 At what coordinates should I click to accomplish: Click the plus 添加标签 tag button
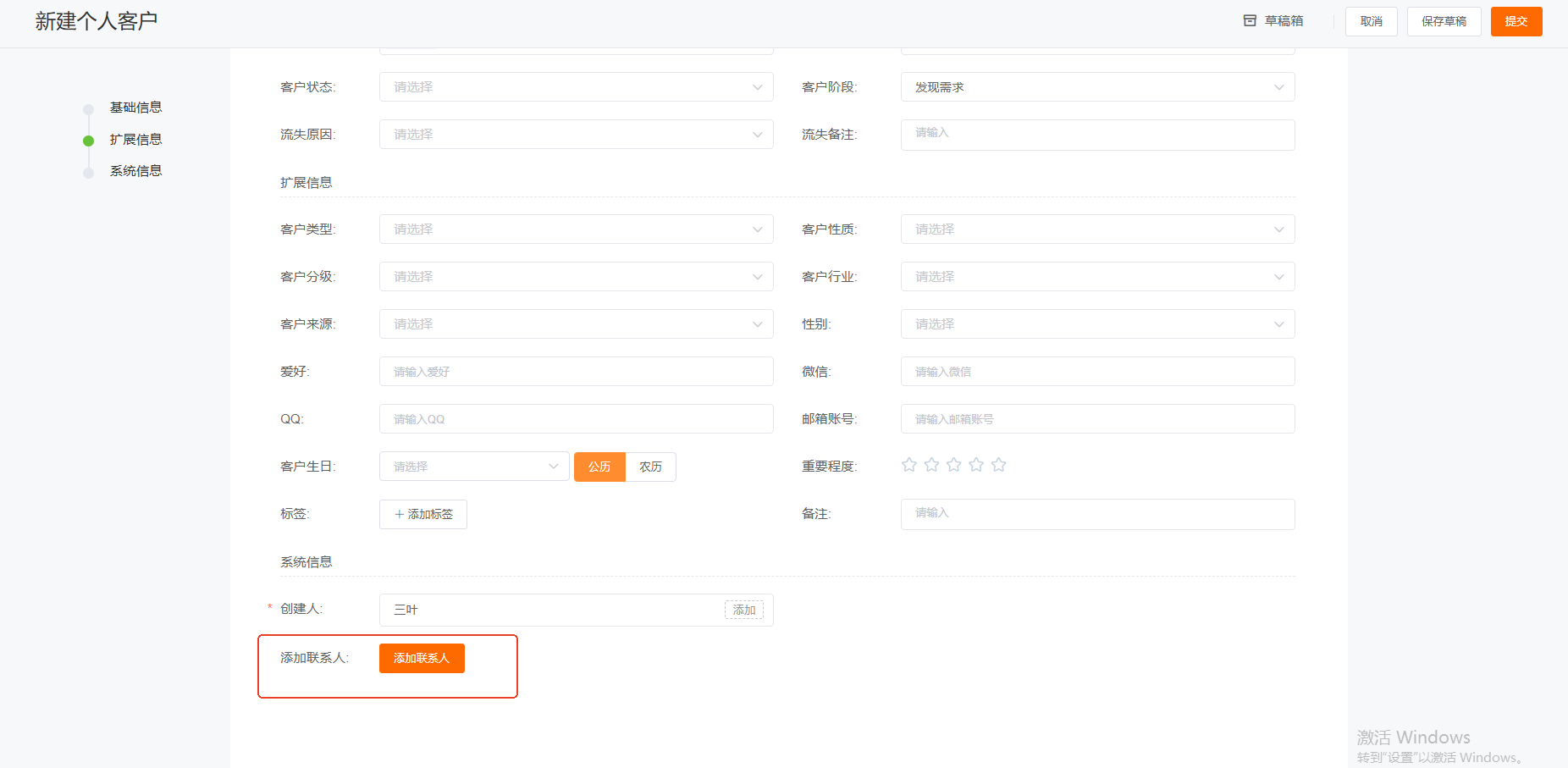tap(423, 514)
